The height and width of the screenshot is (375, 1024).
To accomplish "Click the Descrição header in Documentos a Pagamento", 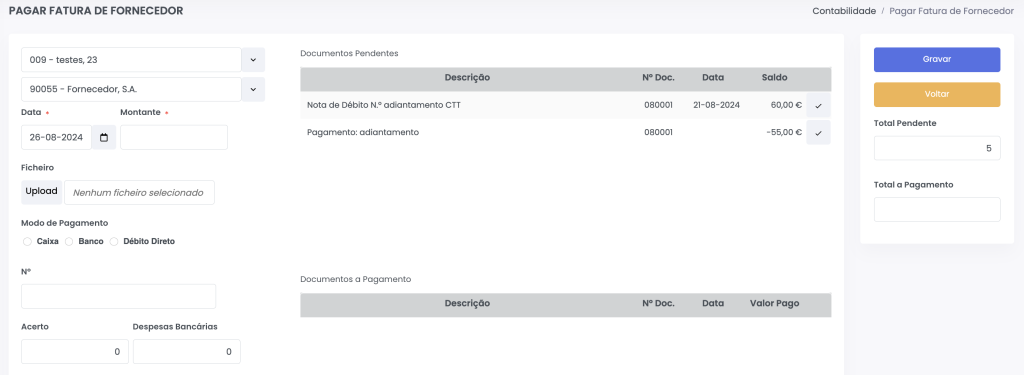I will tap(468, 304).
